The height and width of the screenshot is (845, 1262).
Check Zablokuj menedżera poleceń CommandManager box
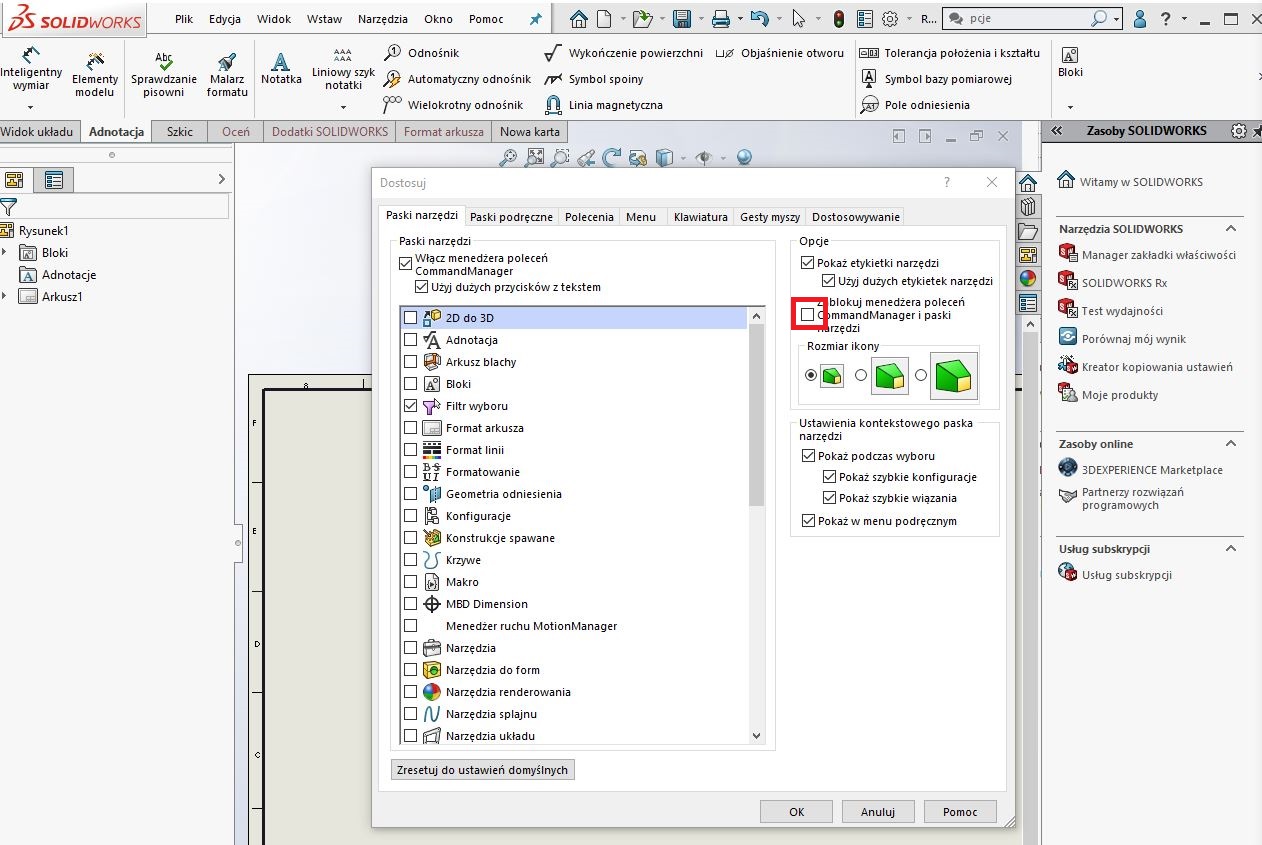(808, 314)
